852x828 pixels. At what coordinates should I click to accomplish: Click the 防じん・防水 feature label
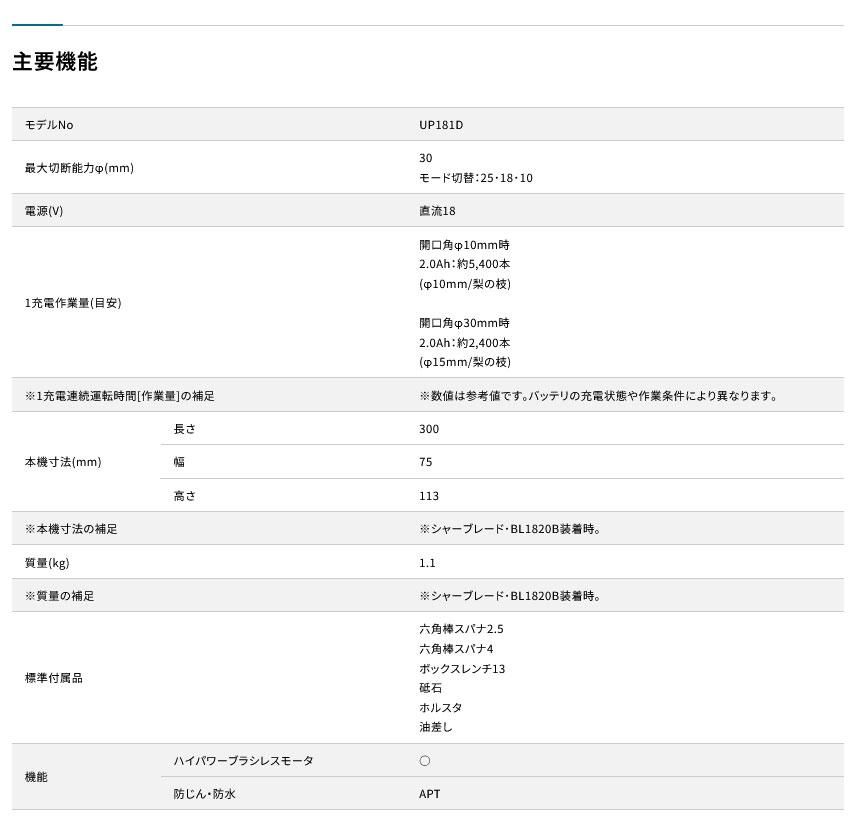coord(204,794)
